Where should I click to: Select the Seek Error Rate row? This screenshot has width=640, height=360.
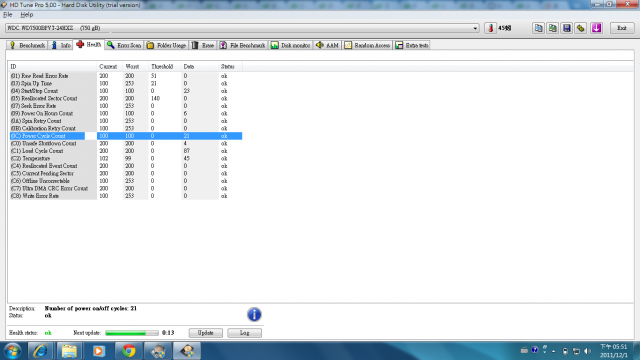coord(126,106)
